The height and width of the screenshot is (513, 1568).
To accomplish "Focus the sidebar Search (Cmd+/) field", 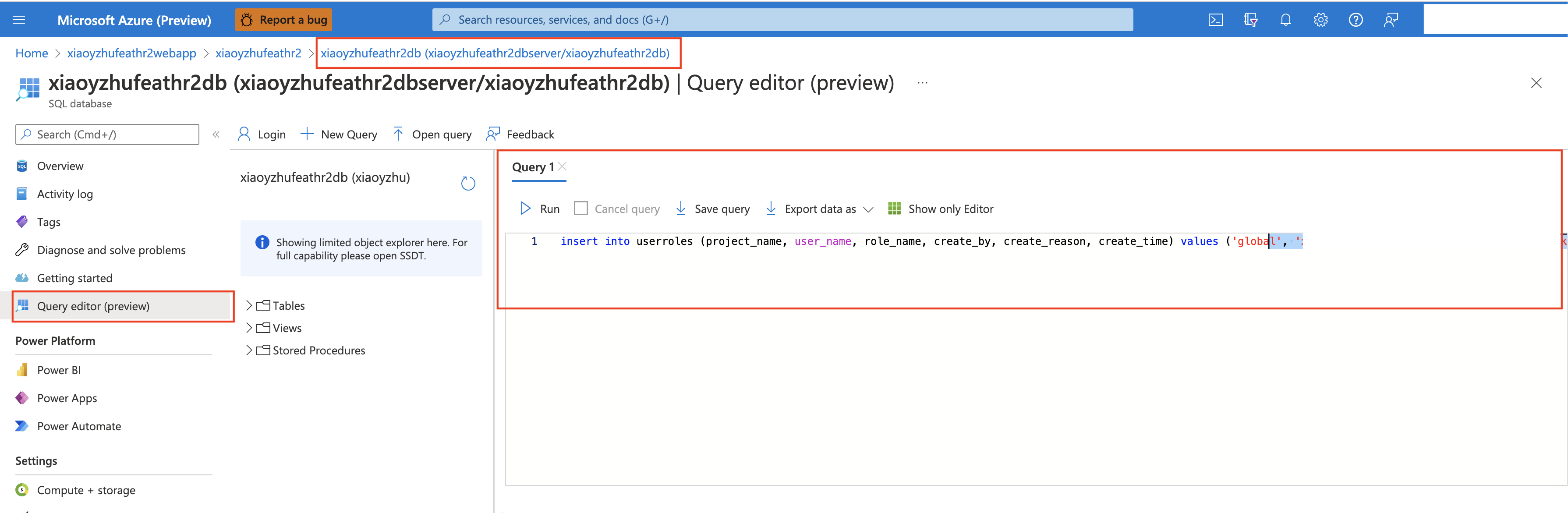I will (107, 134).
